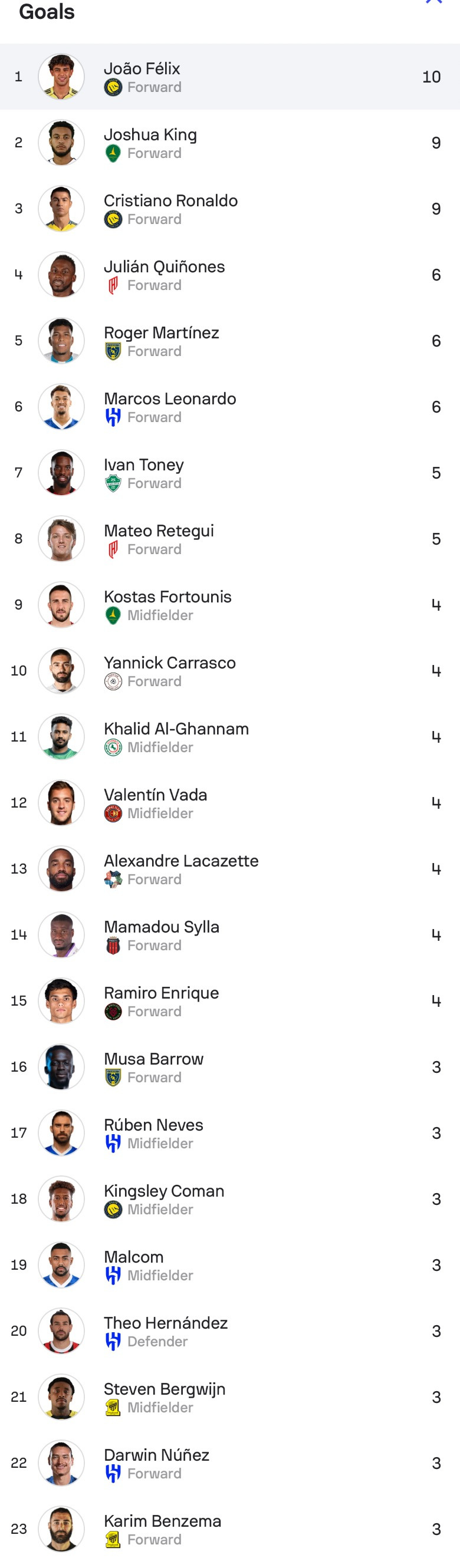Select Rúben Neves in the goals list
This screenshot has height=1568, width=460.
(x=153, y=1125)
